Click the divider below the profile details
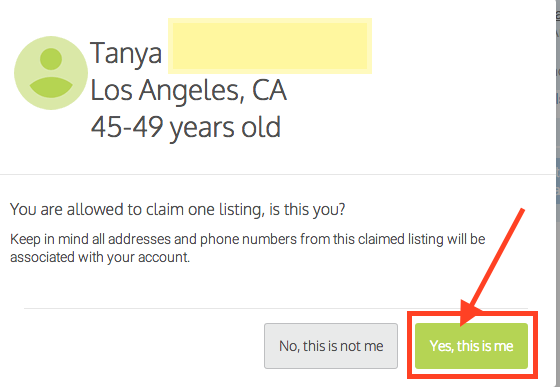 click(278, 175)
